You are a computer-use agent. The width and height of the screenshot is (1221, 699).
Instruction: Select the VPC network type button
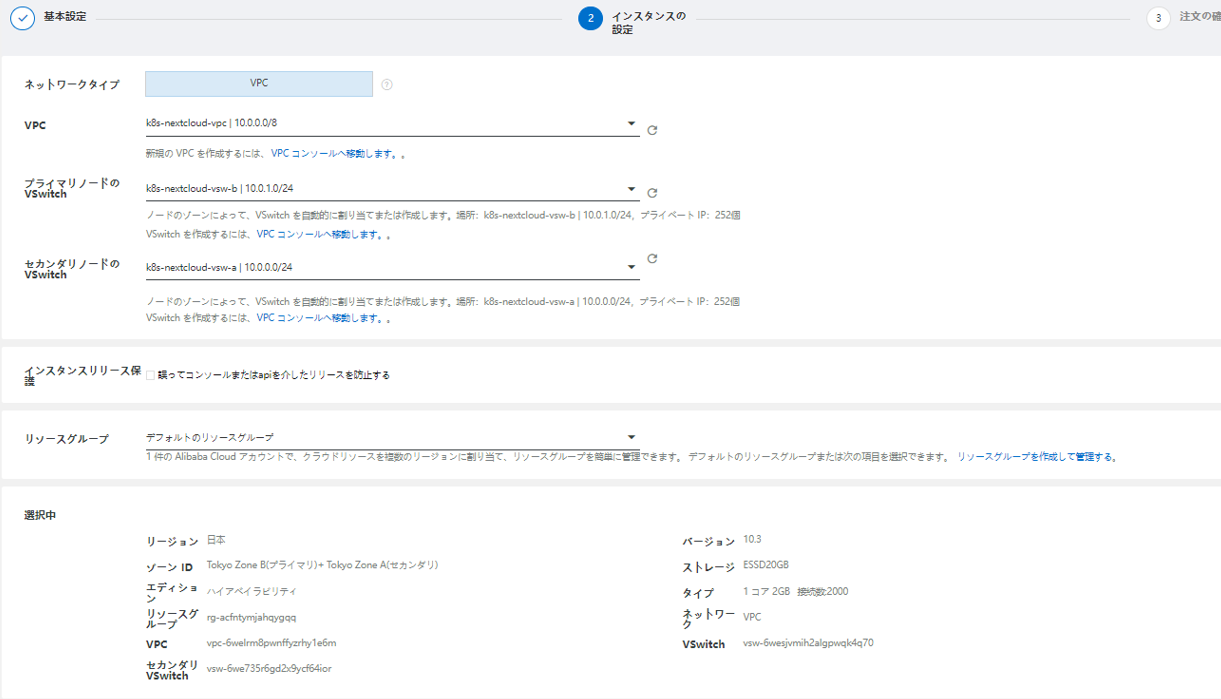(x=259, y=84)
